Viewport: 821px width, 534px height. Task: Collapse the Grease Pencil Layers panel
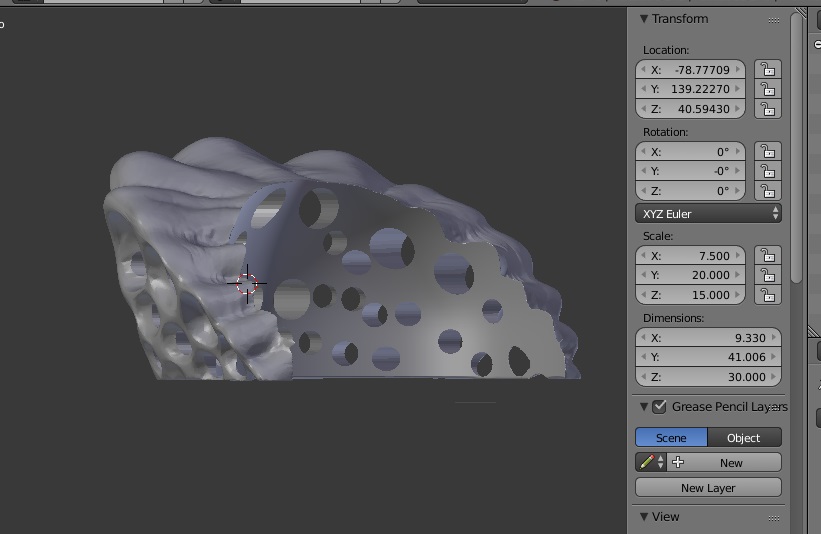point(644,407)
